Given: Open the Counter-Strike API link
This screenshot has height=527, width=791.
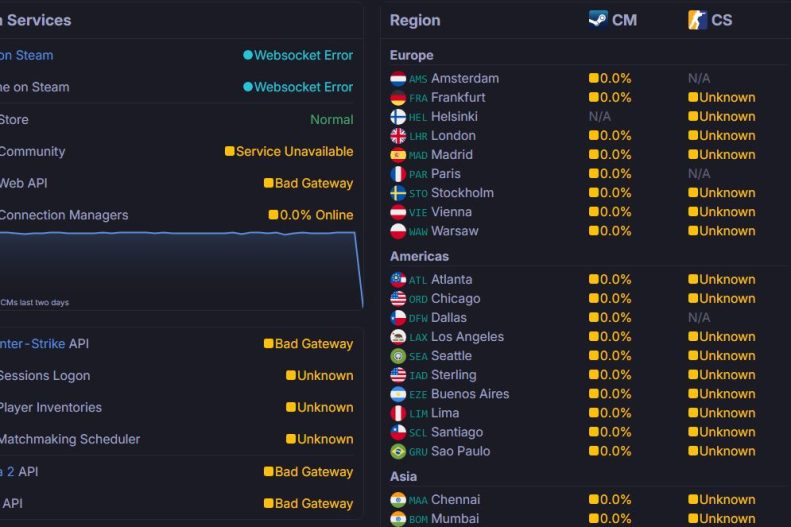Looking at the screenshot, I should [x=32, y=344].
